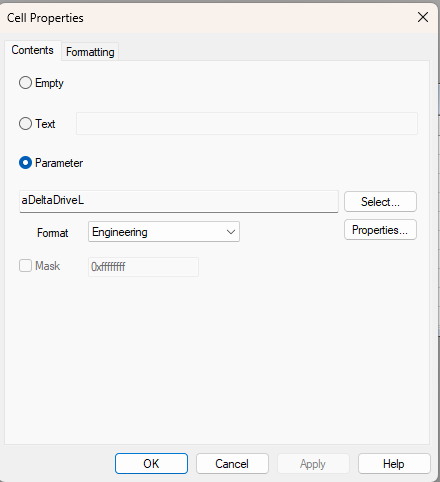Dismiss changes with the Cancel button
The image size is (440, 482).
pos(232,464)
